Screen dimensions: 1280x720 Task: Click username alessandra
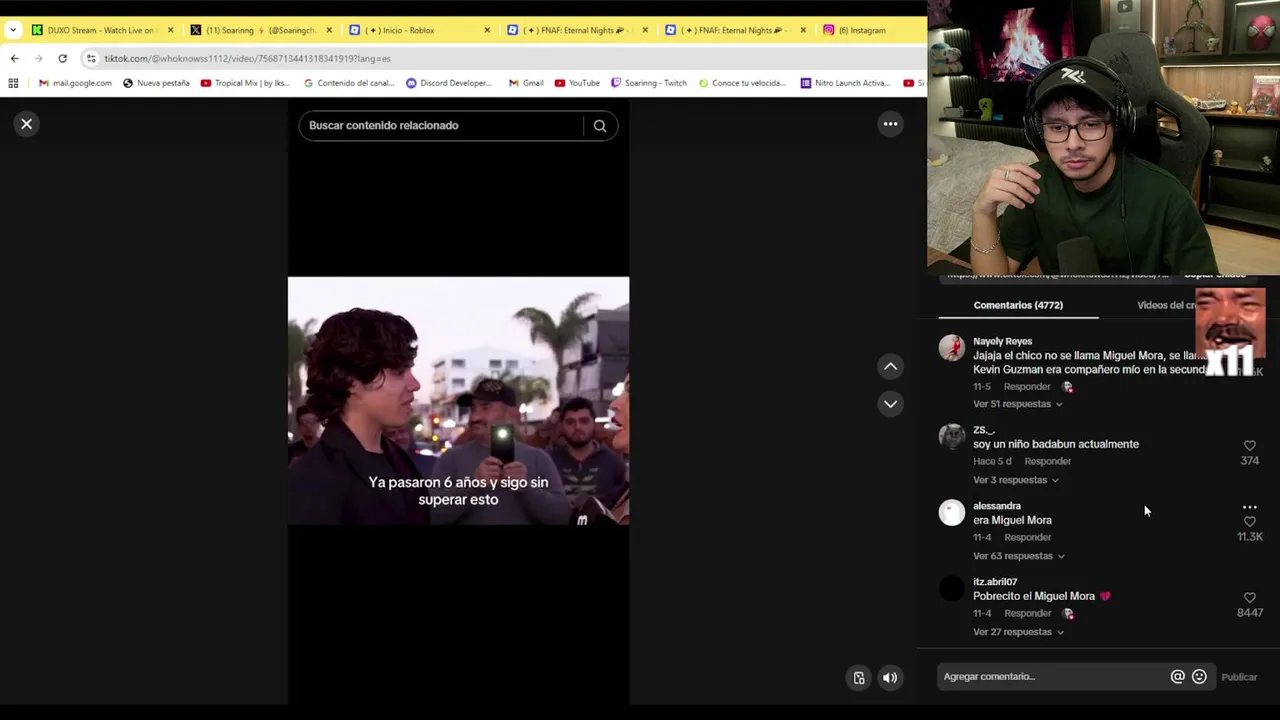pos(997,506)
